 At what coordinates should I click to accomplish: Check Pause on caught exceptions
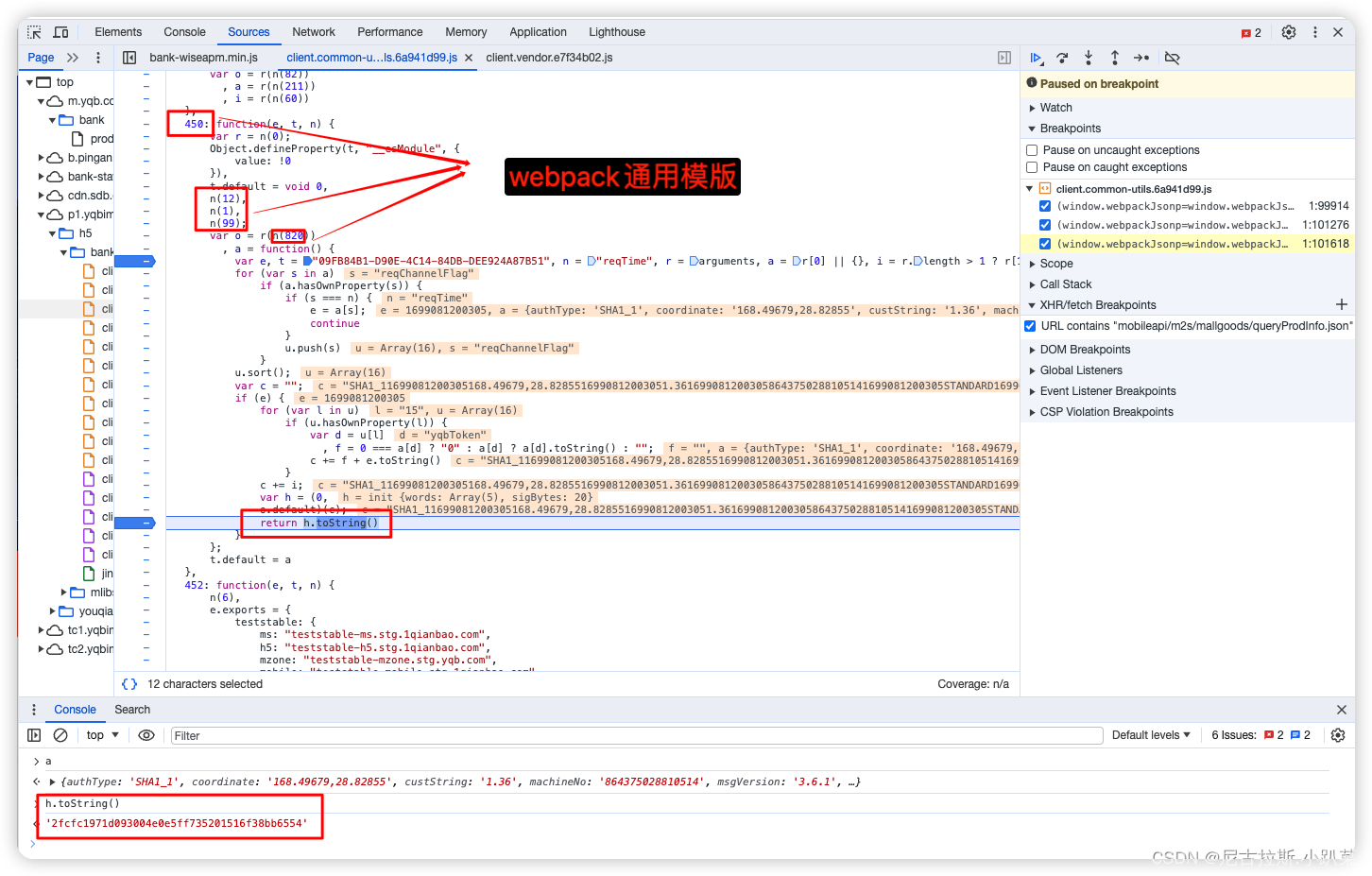1031,166
